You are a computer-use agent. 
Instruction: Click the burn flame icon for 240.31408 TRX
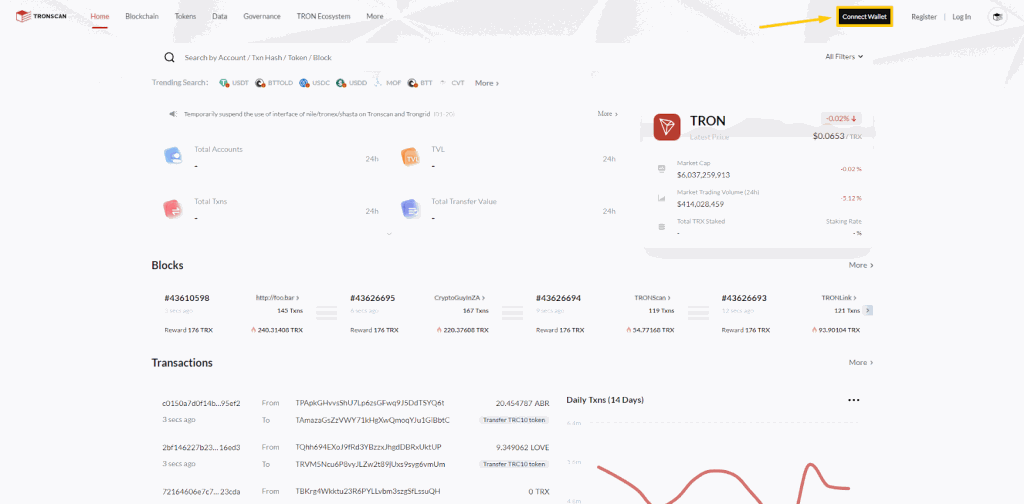tap(253, 330)
